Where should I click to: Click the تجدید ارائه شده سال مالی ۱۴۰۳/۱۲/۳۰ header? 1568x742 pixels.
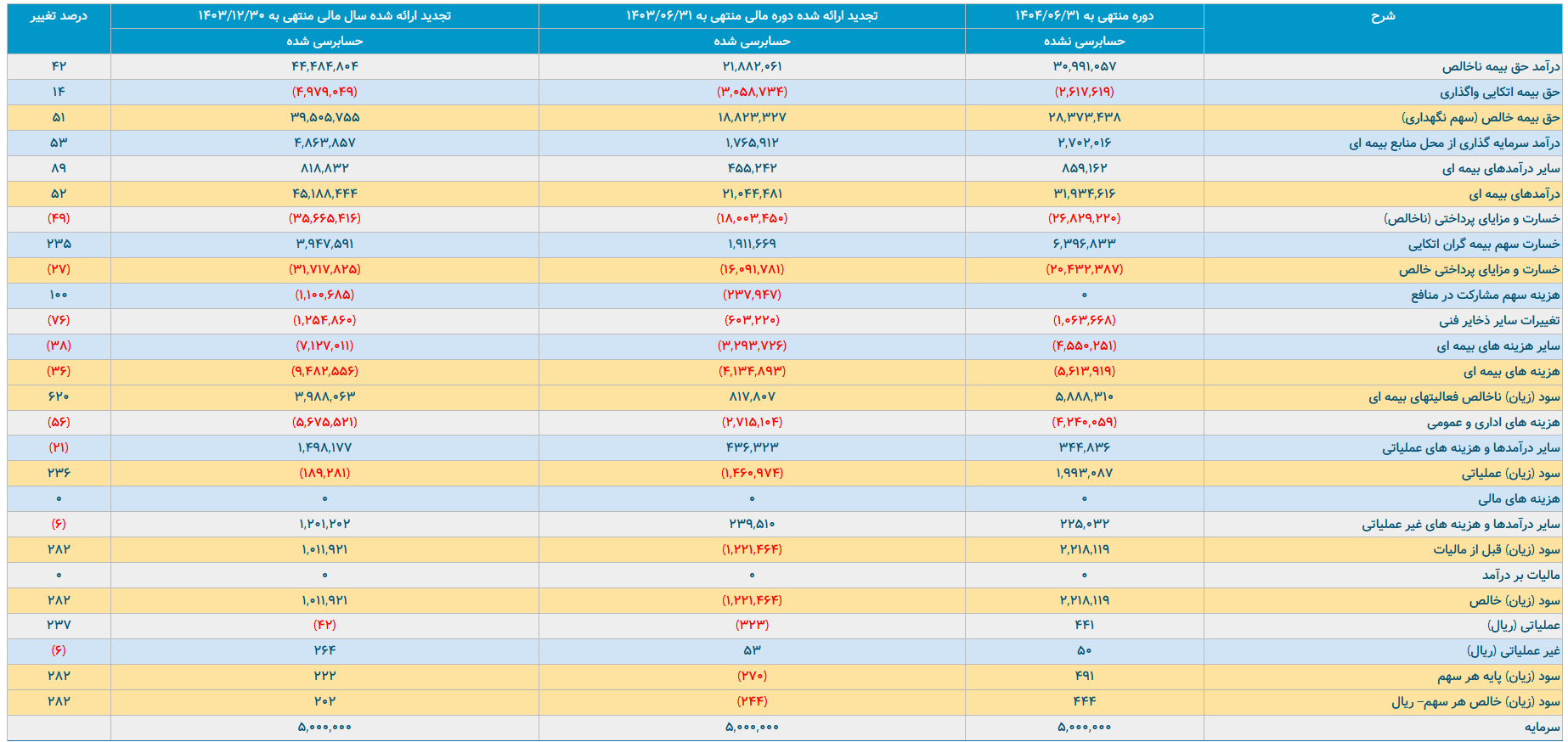pos(324,16)
